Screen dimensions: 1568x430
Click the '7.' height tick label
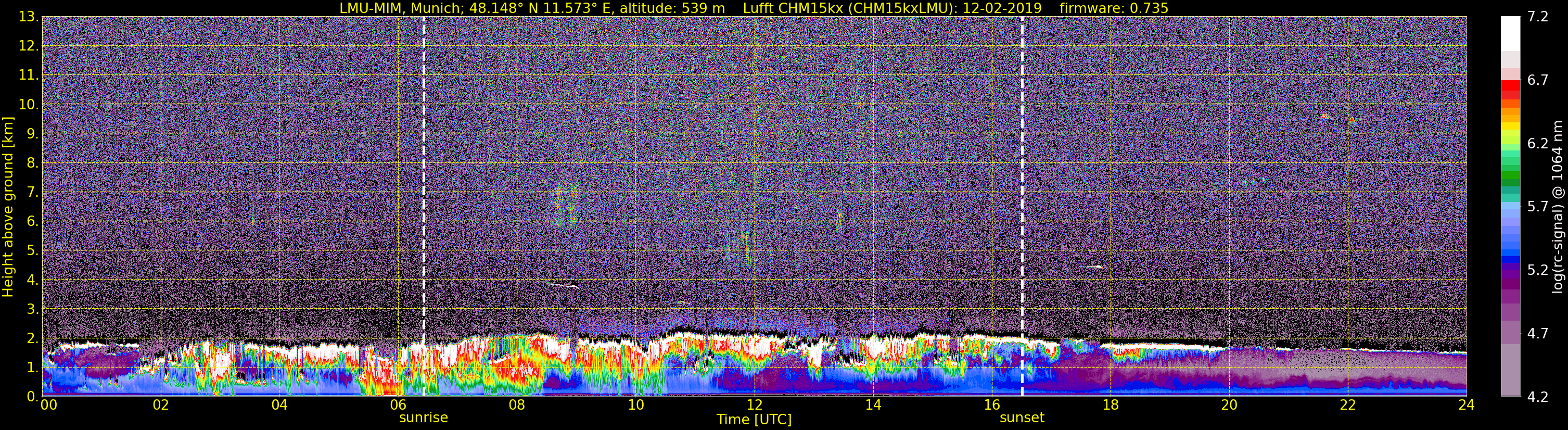tap(32, 192)
